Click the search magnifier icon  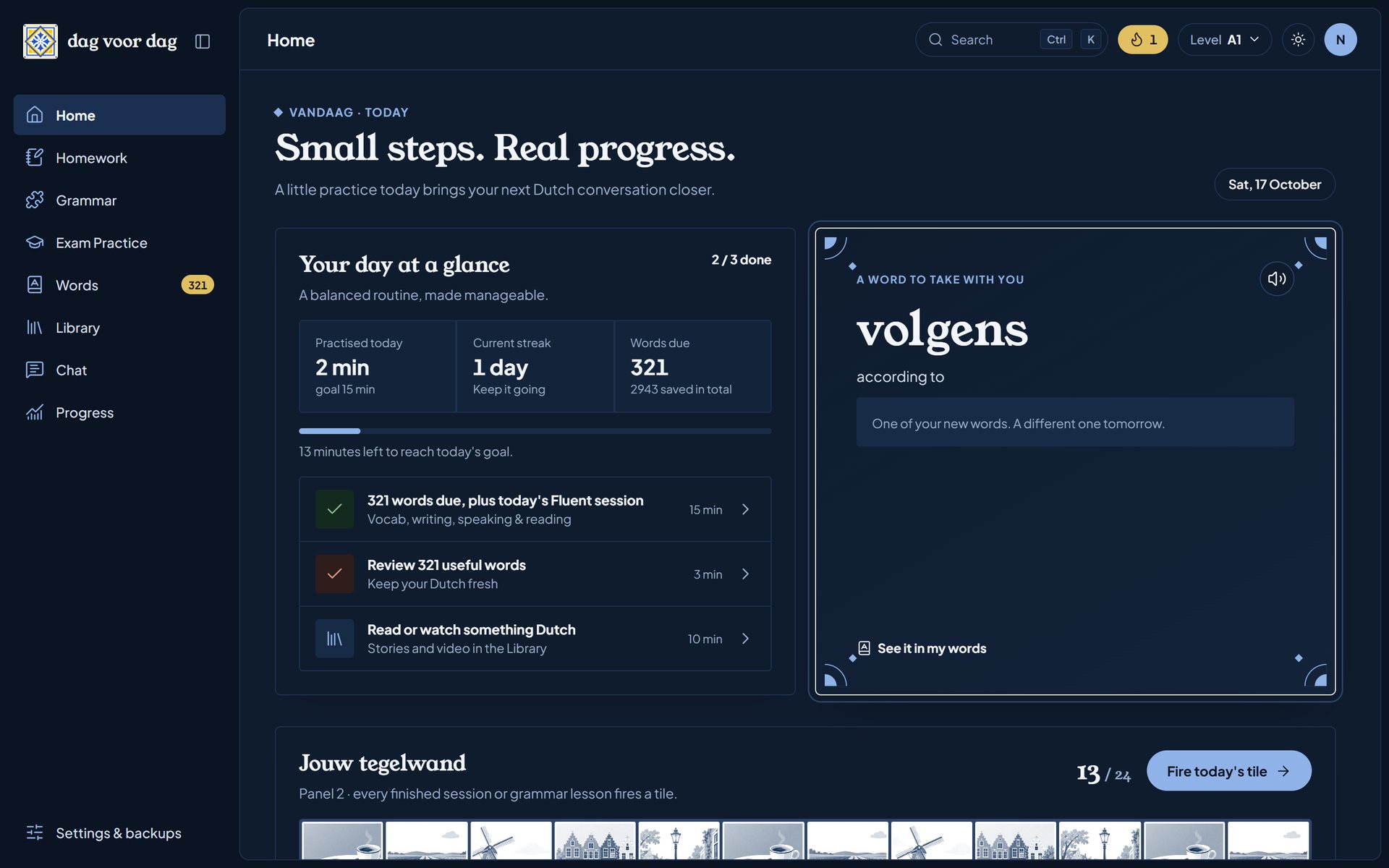(935, 40)
